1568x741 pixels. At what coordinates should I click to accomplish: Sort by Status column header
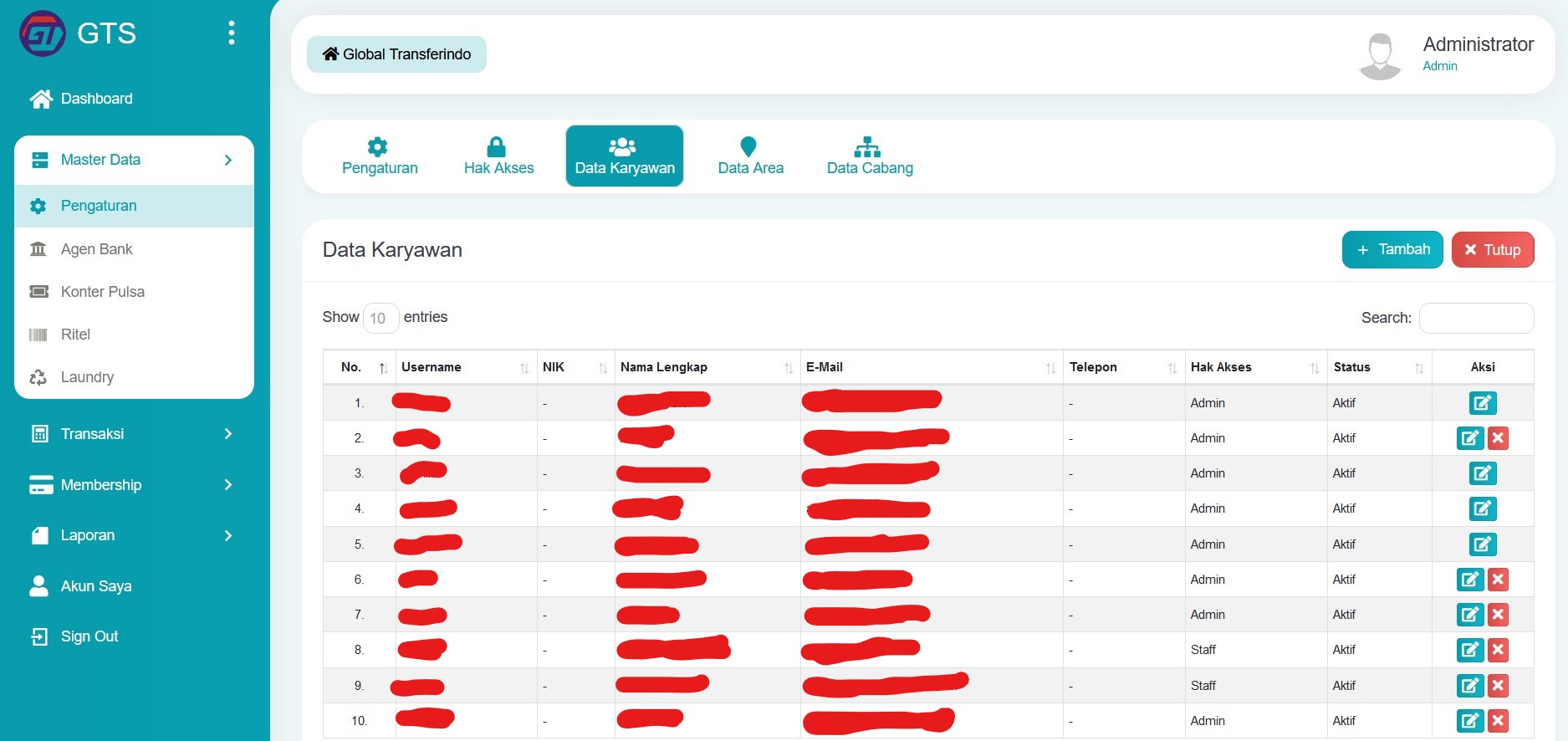(1380, 367)
